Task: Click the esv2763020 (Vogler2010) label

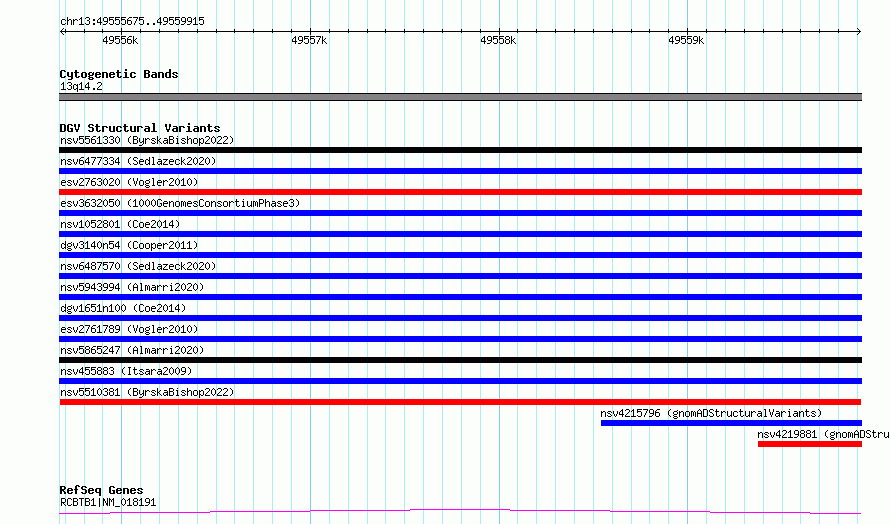Action: pos(129,182)
